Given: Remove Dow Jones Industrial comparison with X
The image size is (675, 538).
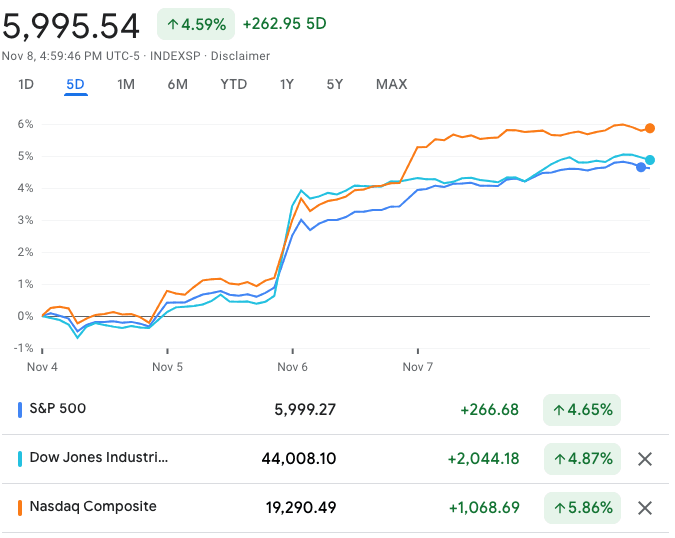Looking at the screenshot, I should [645, 459].
